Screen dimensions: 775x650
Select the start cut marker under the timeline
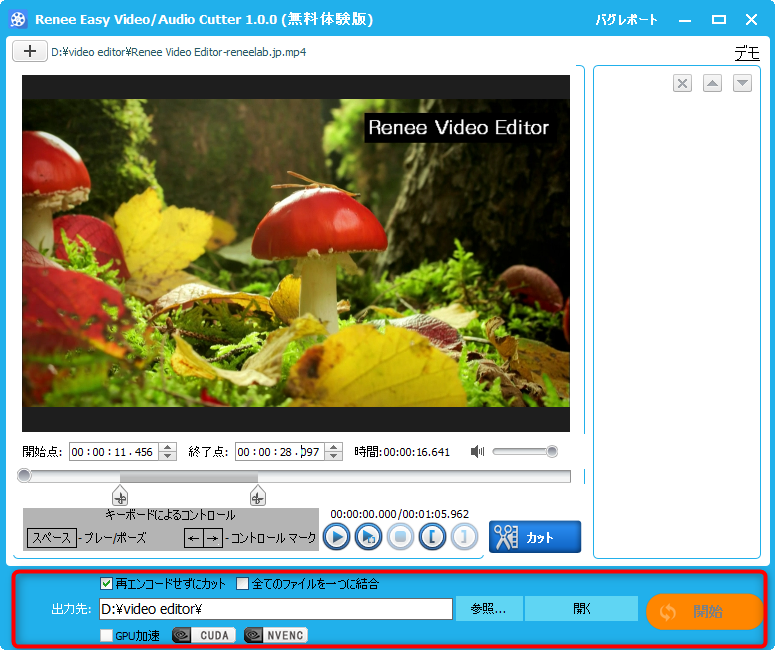tap(120, 496)
